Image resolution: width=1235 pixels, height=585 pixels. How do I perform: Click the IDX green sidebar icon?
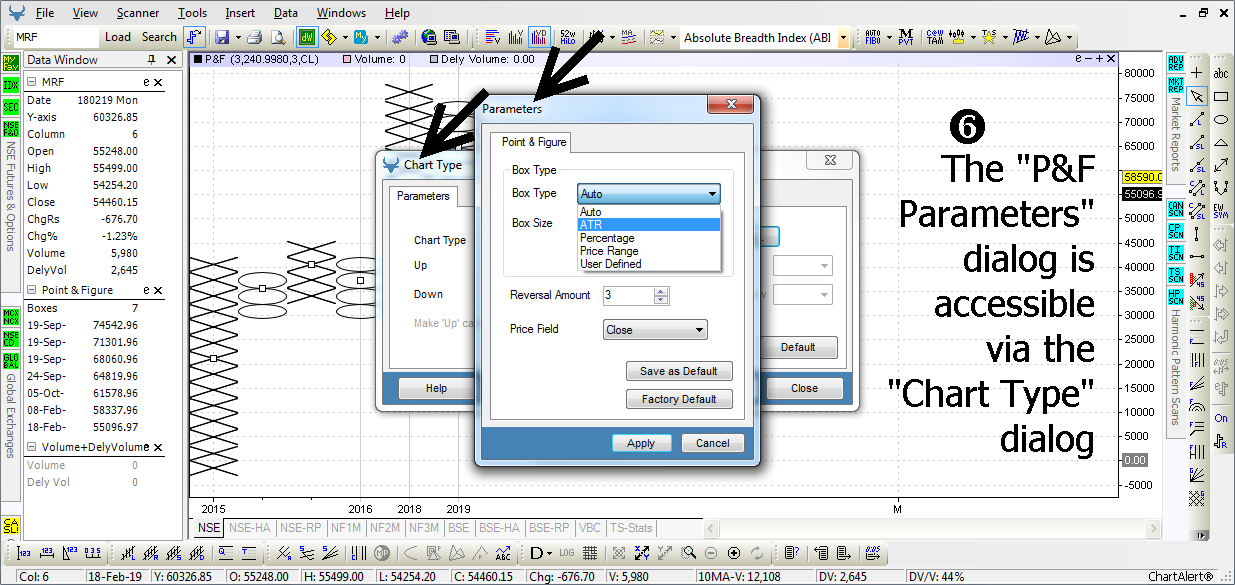[x=11, y=85]
